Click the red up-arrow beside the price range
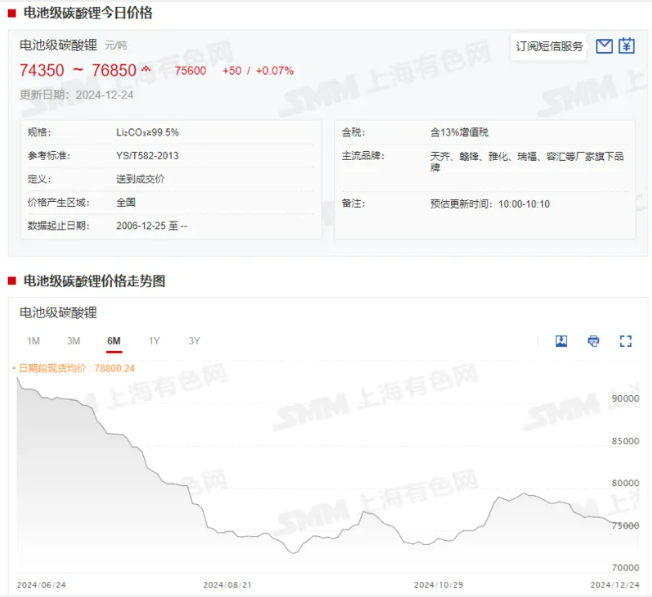This screenshot has width=652, height=597. [147, 70]
